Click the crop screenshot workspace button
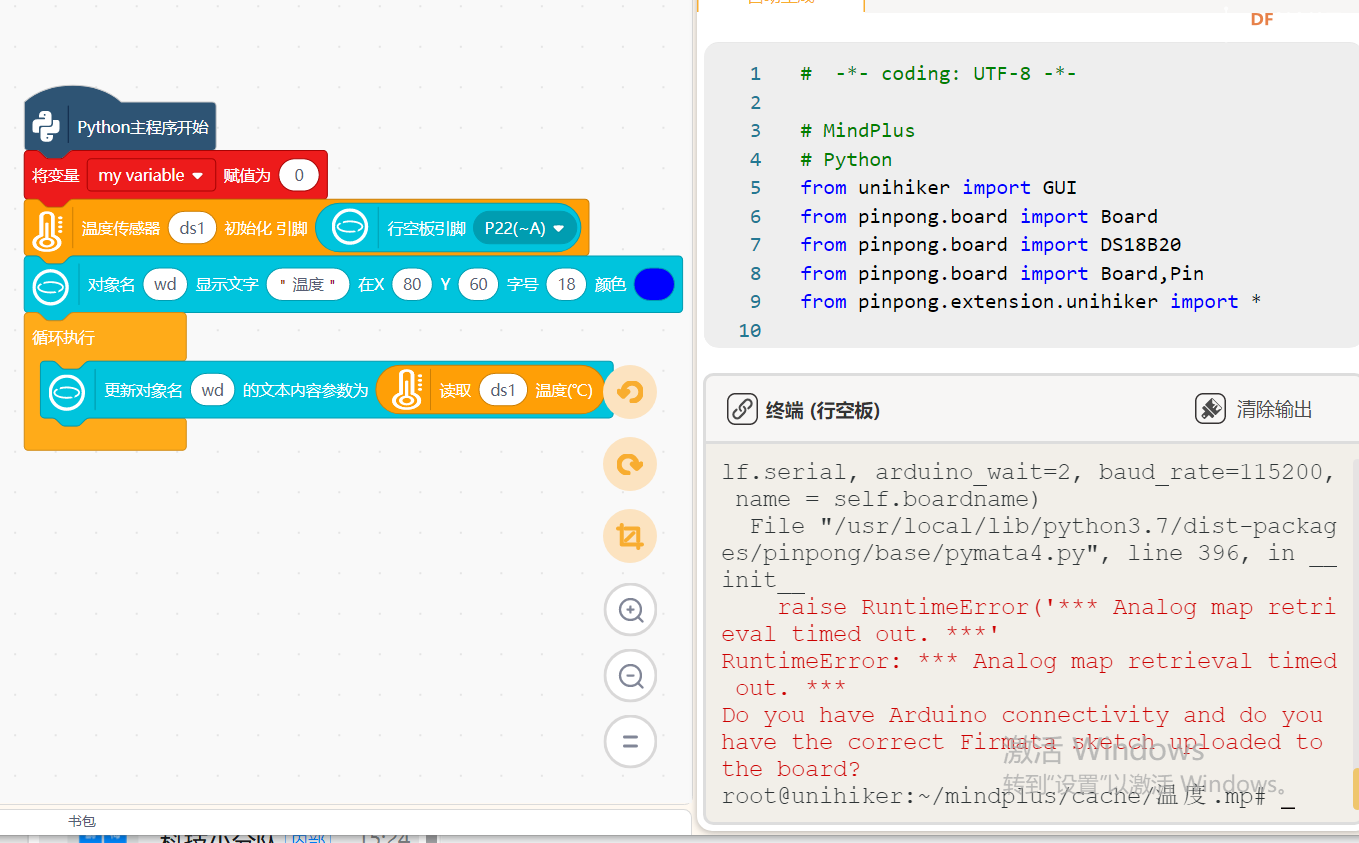This screenshot has height=843, width=1359. (630, 537)
